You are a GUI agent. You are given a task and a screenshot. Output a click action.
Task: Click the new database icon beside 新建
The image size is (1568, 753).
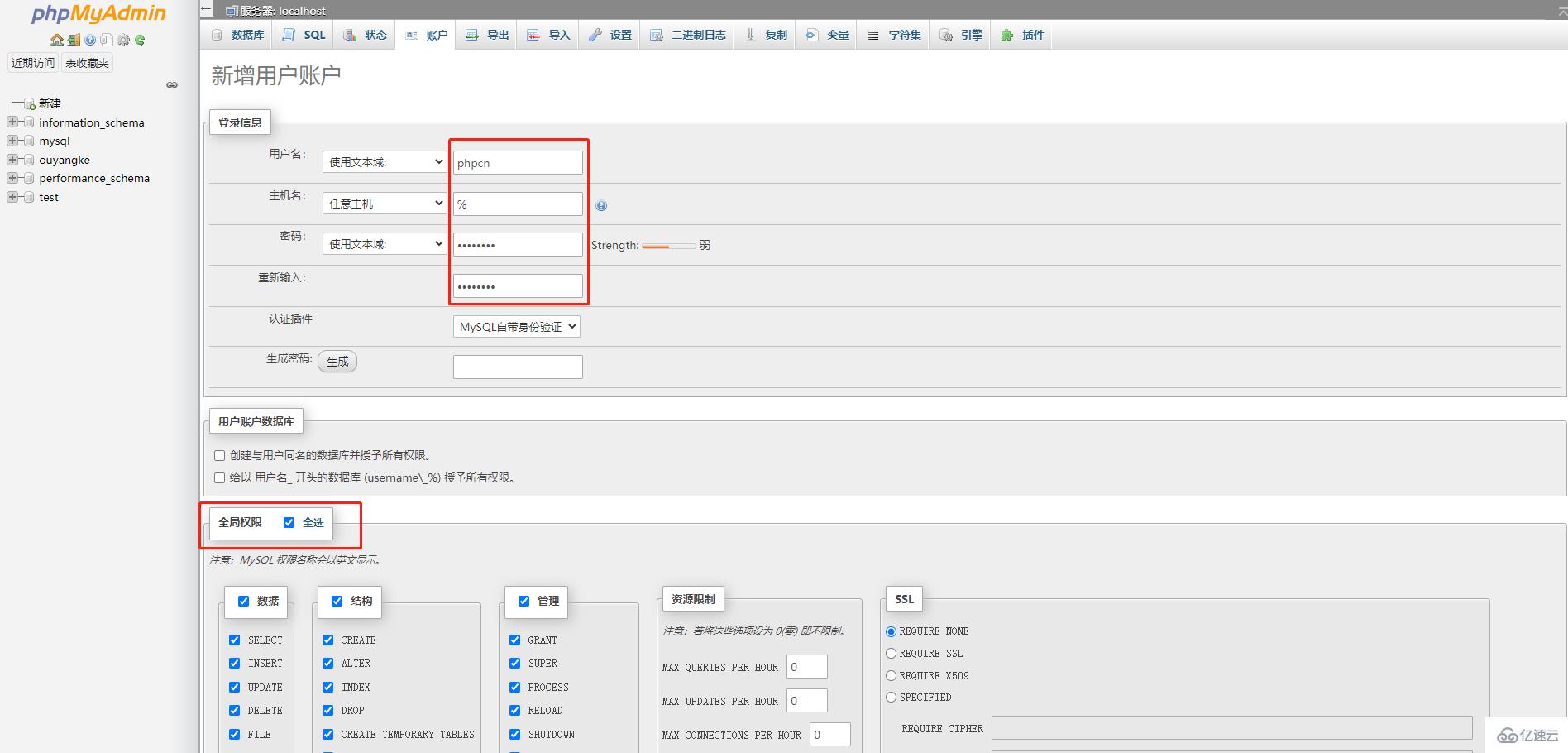click(30, 104)
